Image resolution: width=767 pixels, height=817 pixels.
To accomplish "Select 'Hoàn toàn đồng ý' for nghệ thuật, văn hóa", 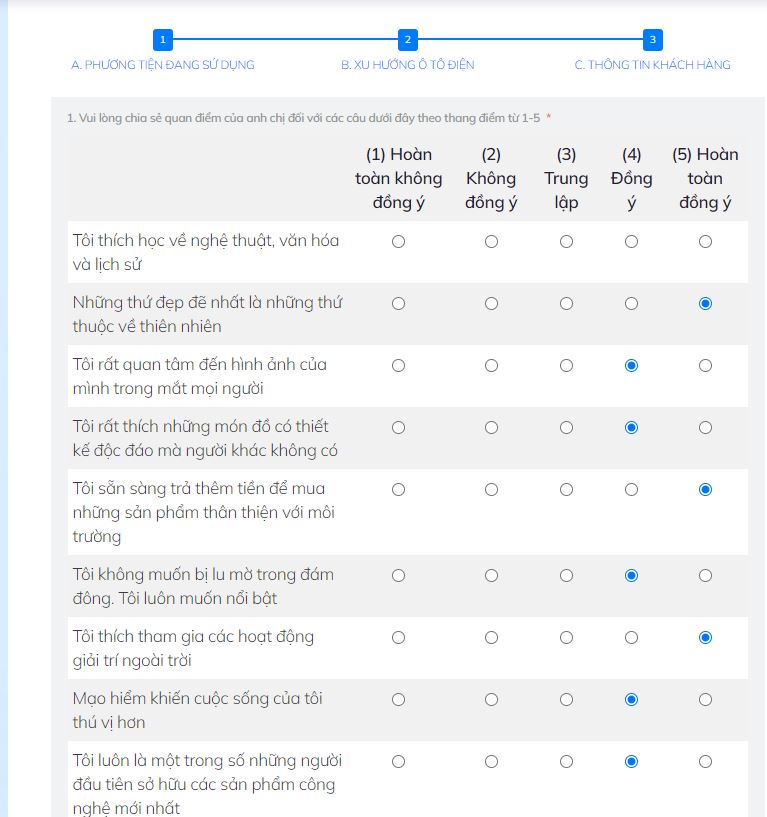I will pos(705,242).
